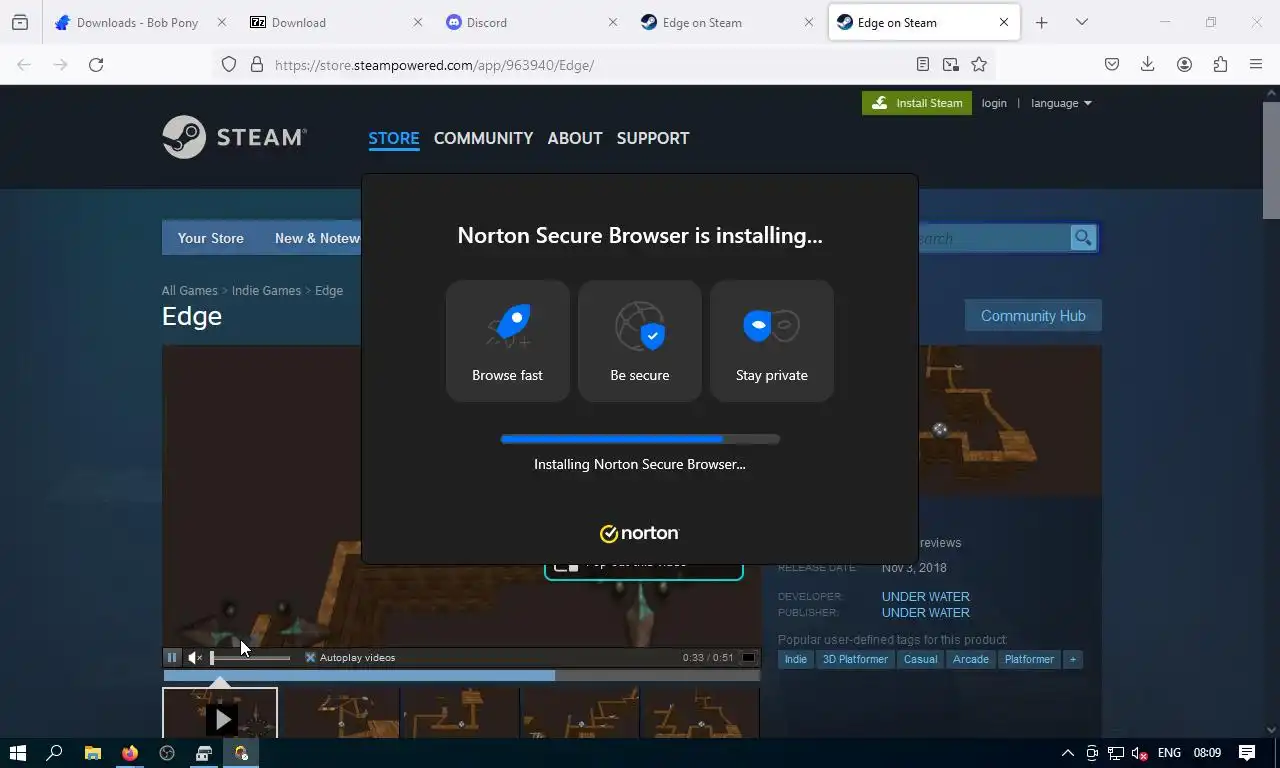Image resolution: width=1280 pixels, height=768 pixels.
Task: Expand the language dropdown
Action: click(x=1061, y=103)
